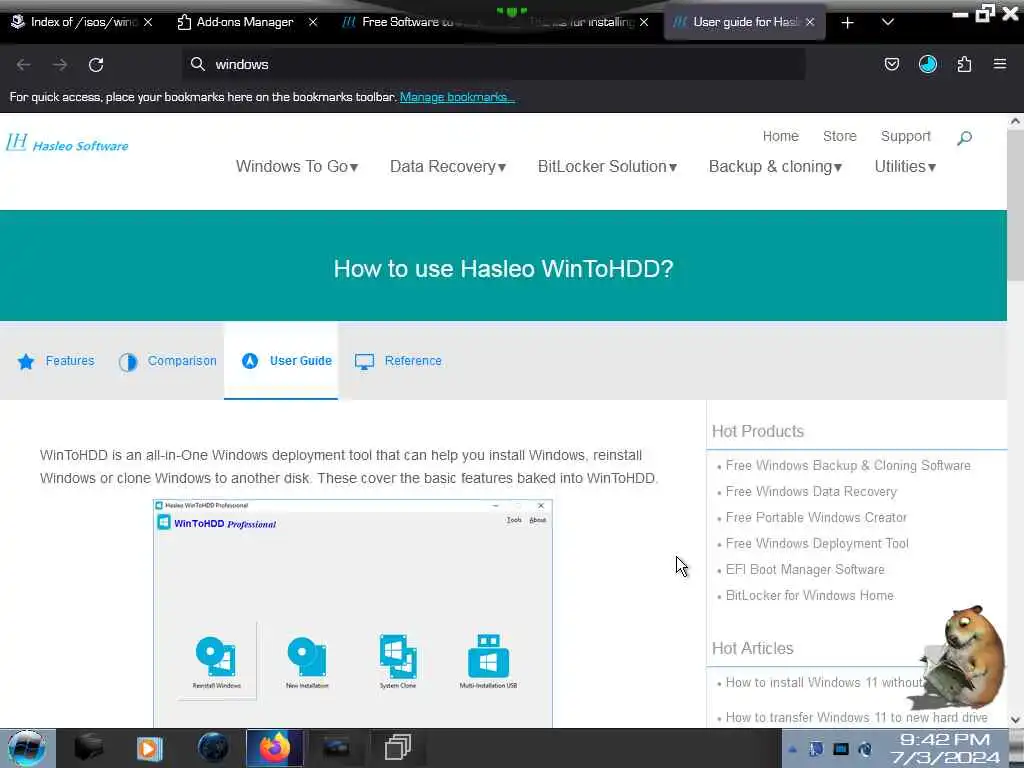The width and height of the screenshot is (1024, 768).
Task: Open a new tab with plus icon
Action: click(848, 23)
